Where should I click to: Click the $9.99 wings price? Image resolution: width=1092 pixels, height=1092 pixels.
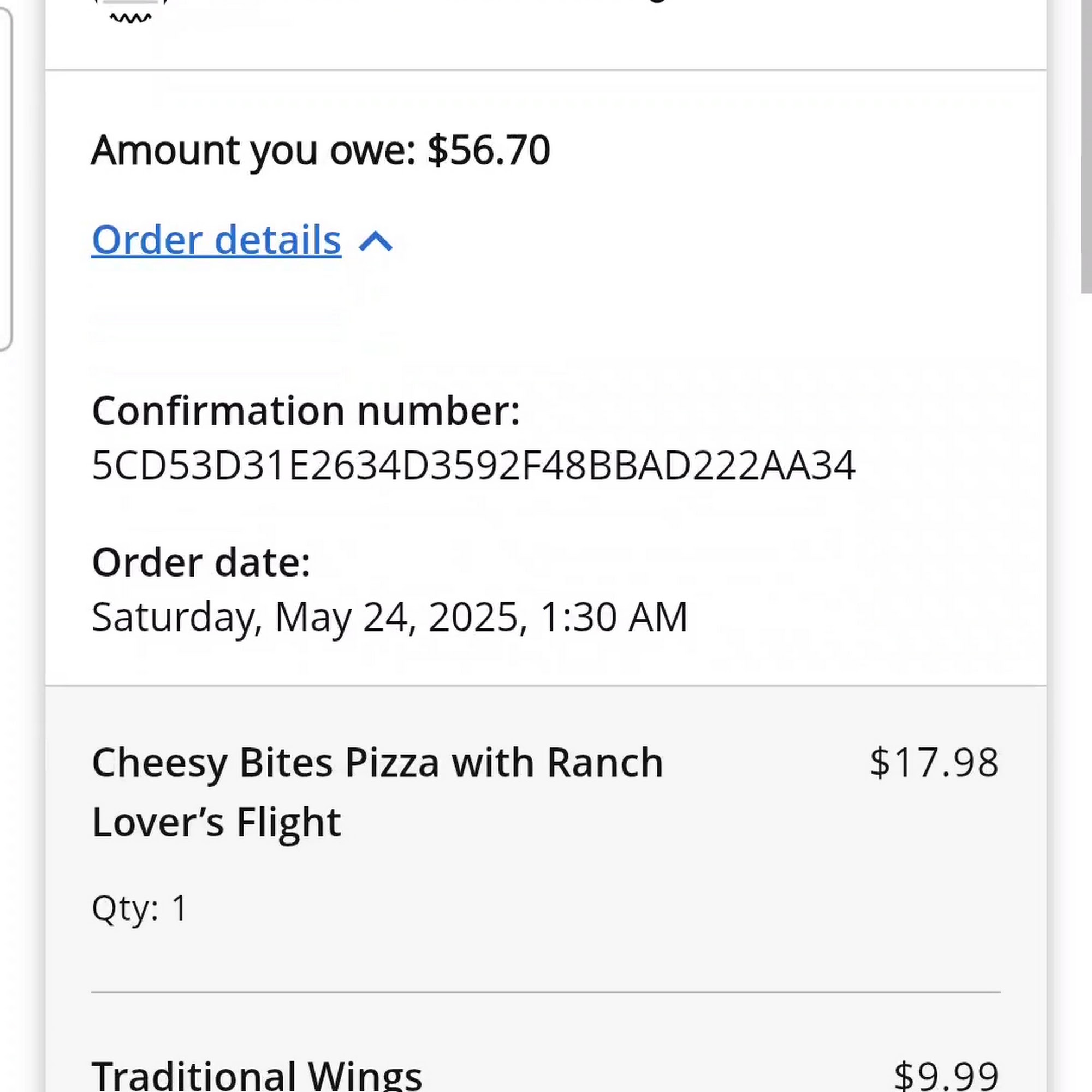point(946,1077)
